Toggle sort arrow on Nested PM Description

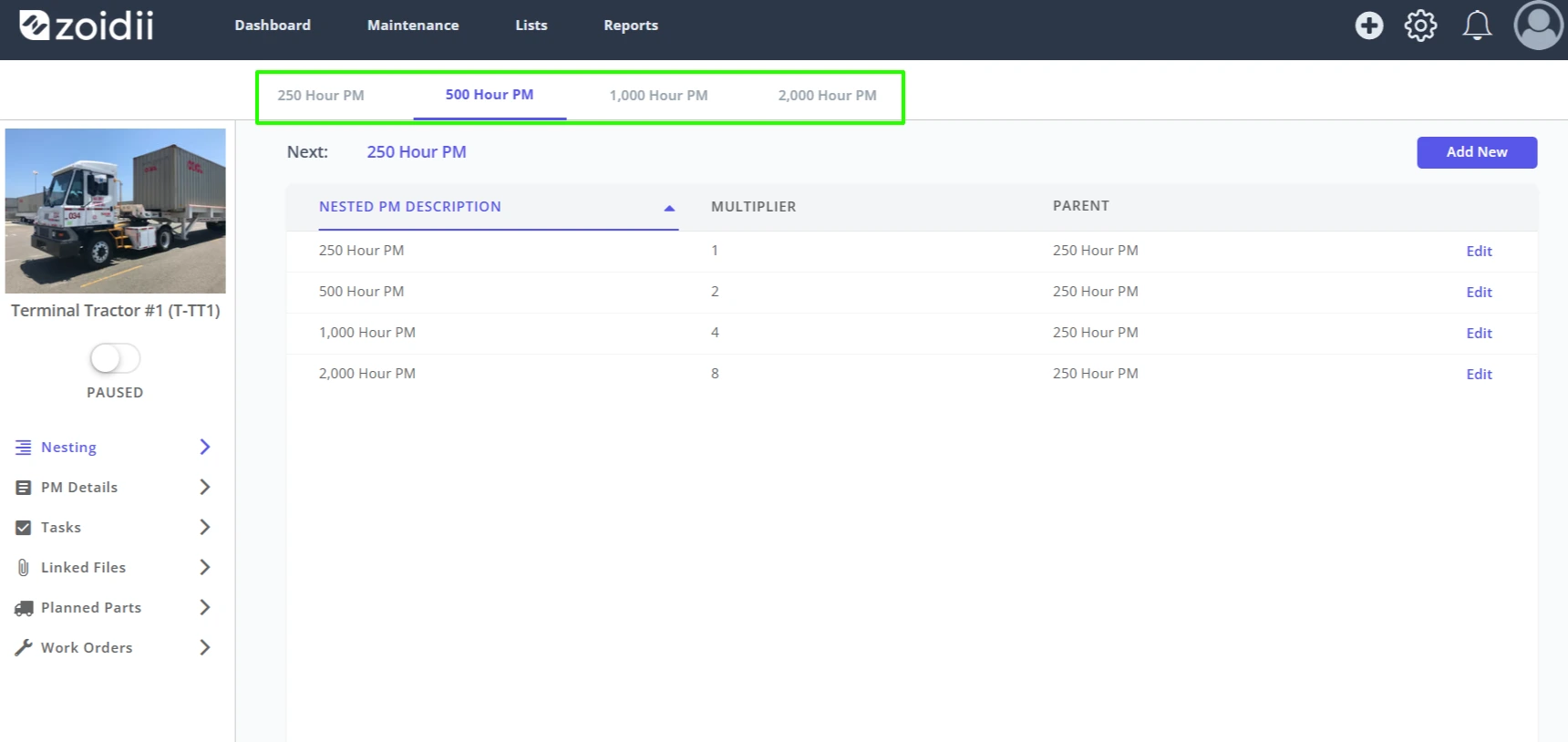670,208
